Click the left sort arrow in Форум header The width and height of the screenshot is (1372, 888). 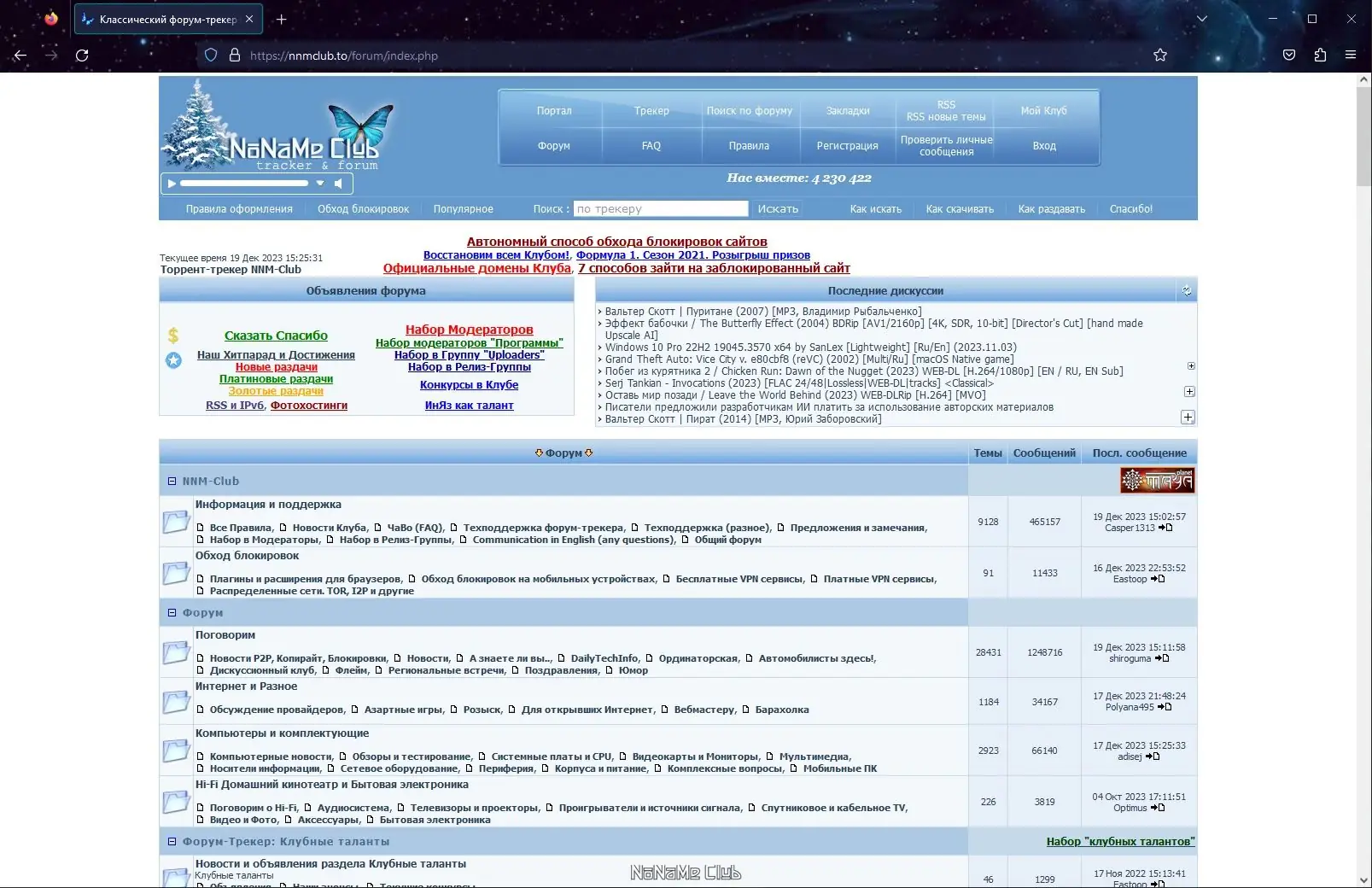tap(538, 453)
